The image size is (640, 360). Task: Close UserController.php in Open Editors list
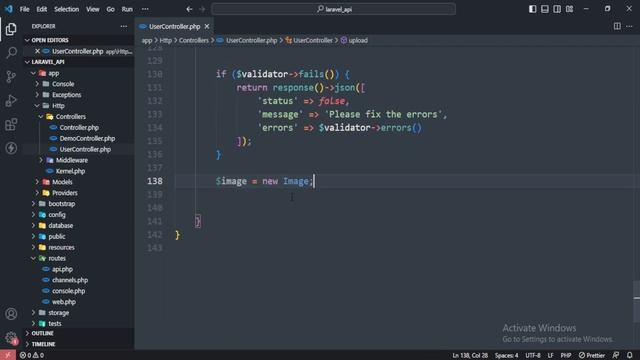pos(38,51)
